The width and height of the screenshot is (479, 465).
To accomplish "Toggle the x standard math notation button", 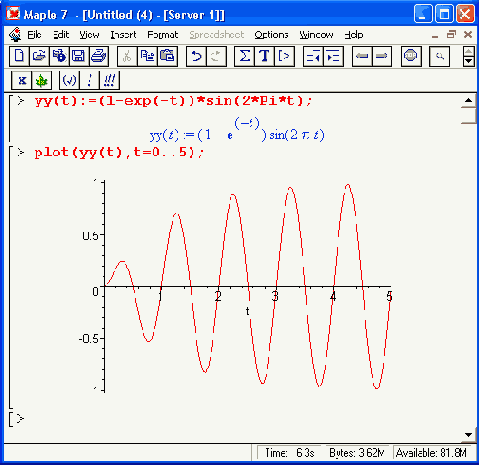I will pyautogui.click(x=22, y=80).
